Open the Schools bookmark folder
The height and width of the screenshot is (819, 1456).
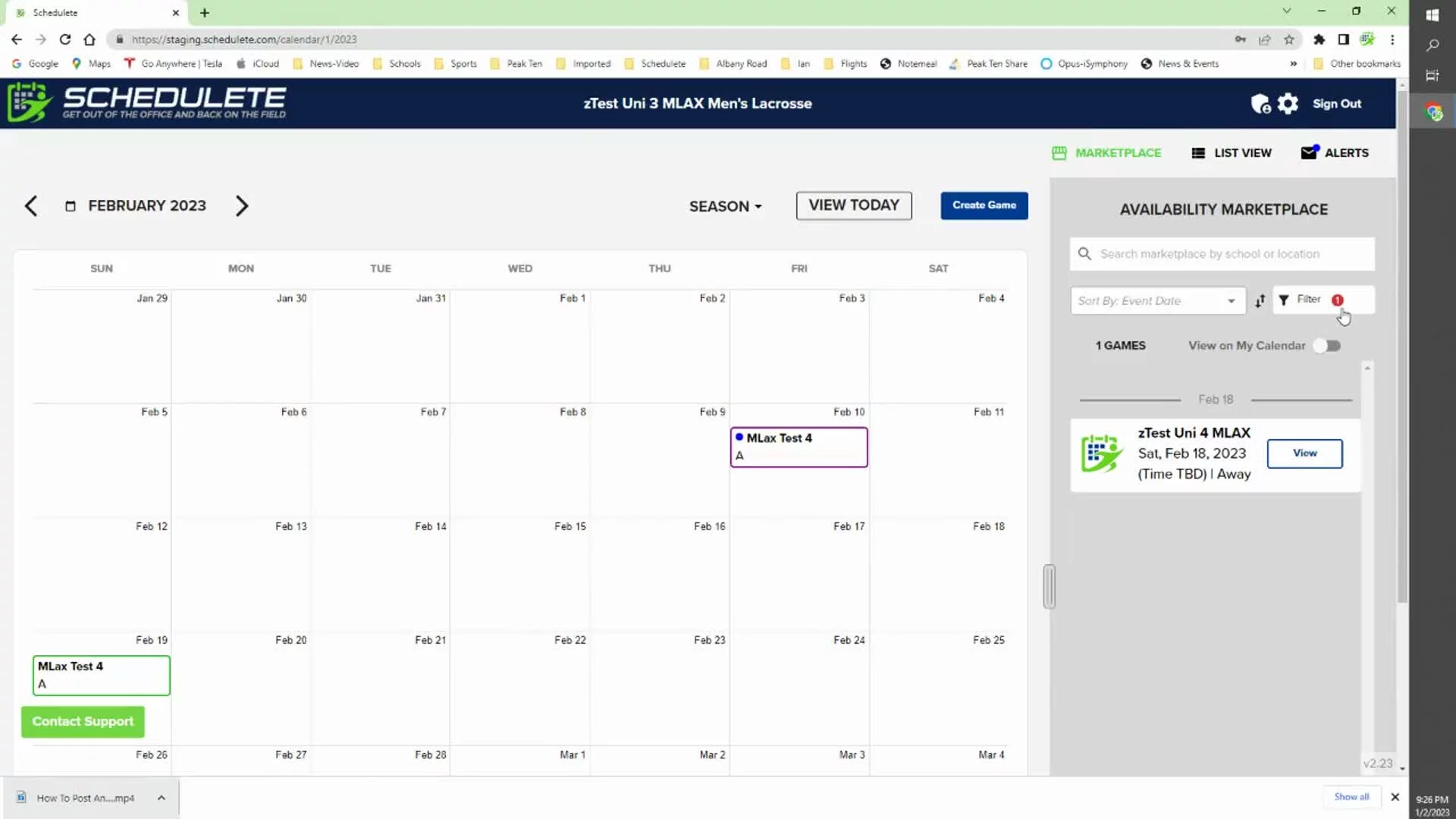tap(397, 64)
